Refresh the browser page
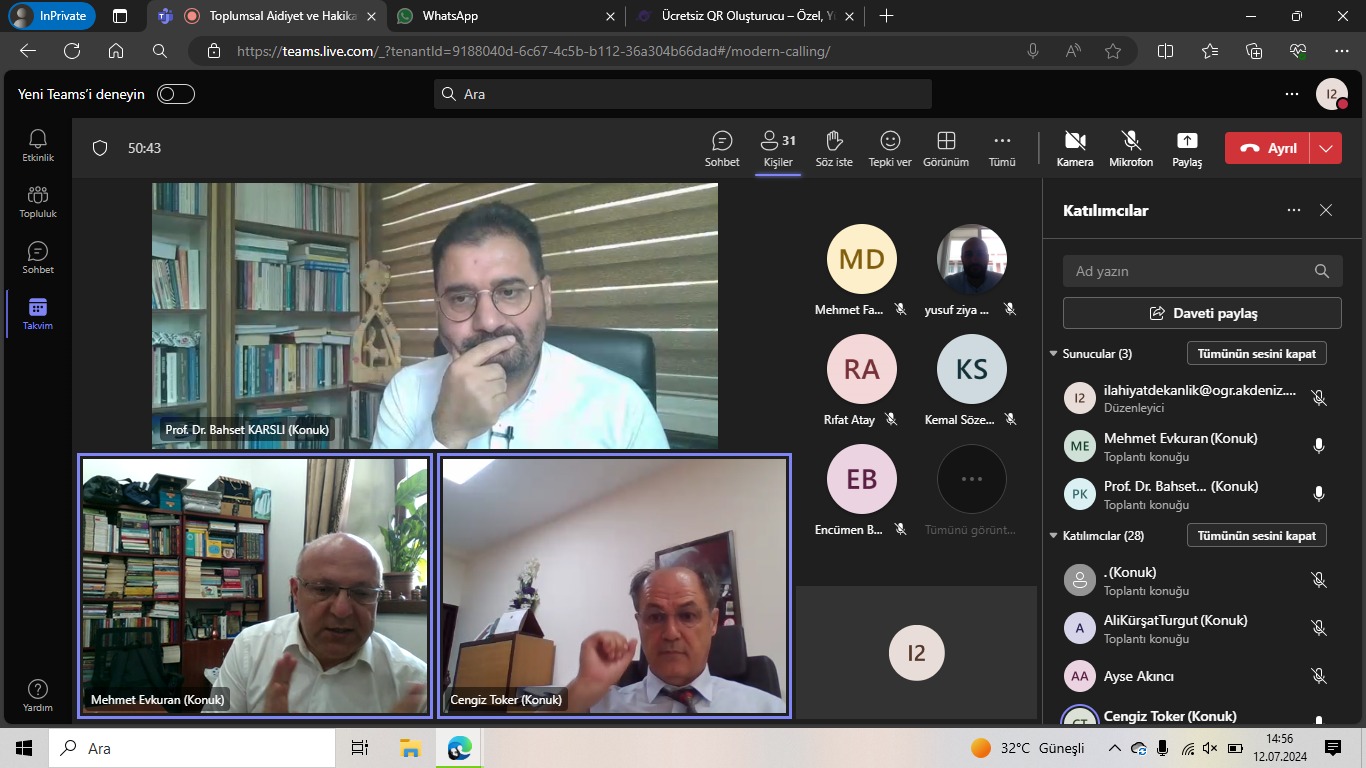The width and height of the screenshot is (1366, 768). point(72,51)
